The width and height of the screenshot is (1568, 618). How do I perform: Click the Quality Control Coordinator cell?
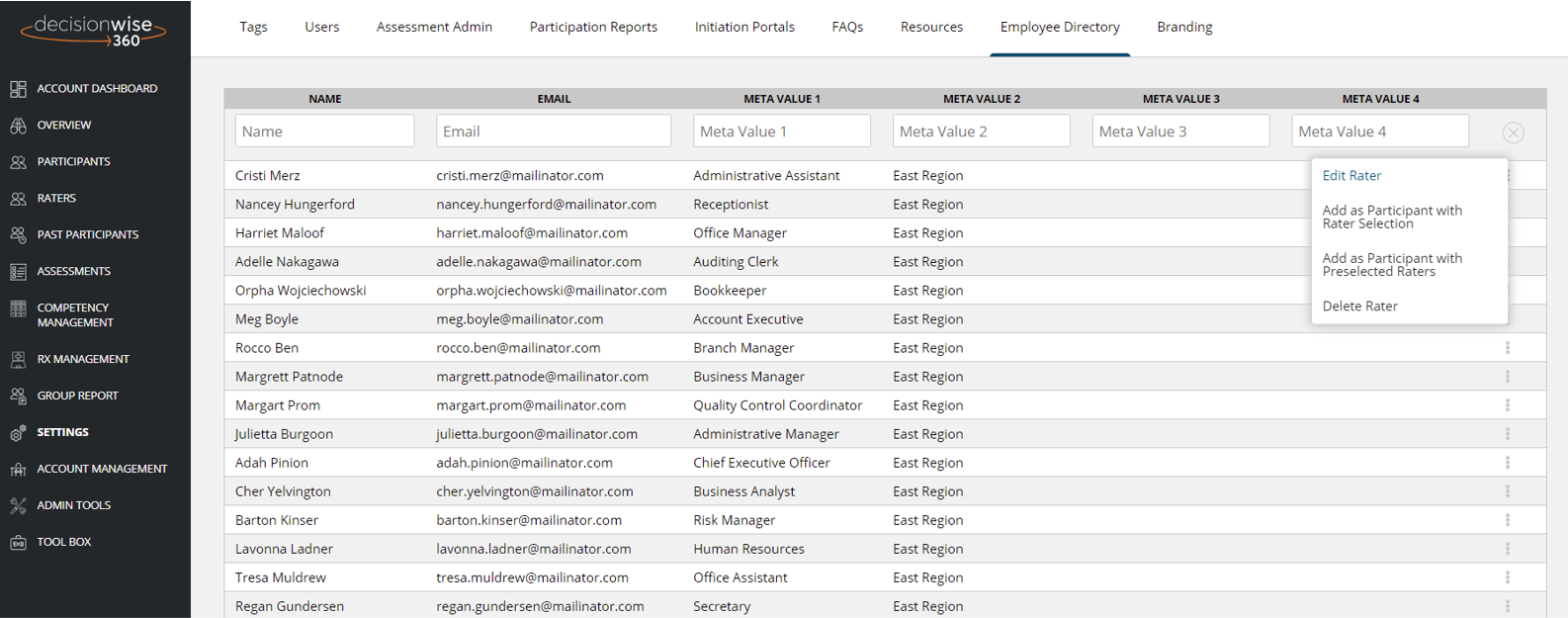778,404
